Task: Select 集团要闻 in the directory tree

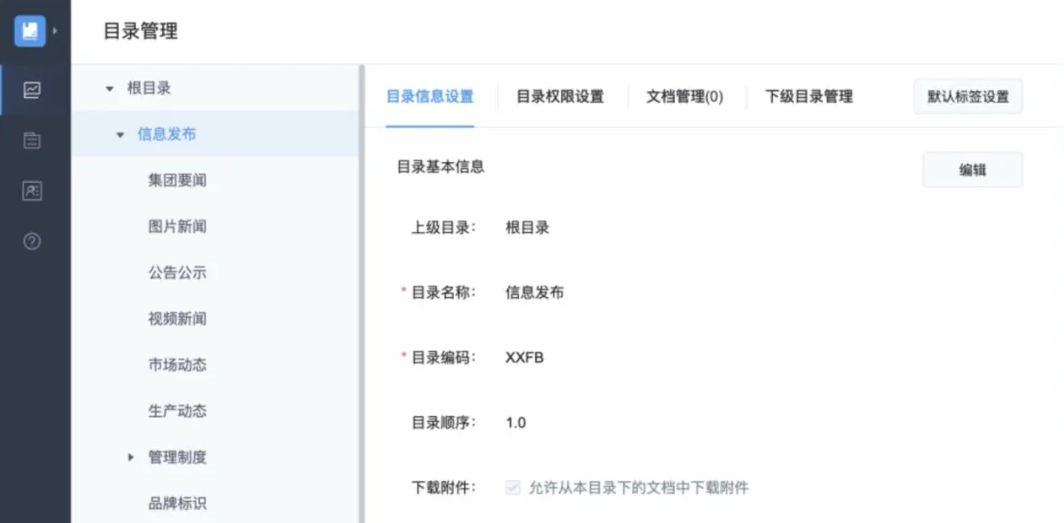Action: click(177, 181)
